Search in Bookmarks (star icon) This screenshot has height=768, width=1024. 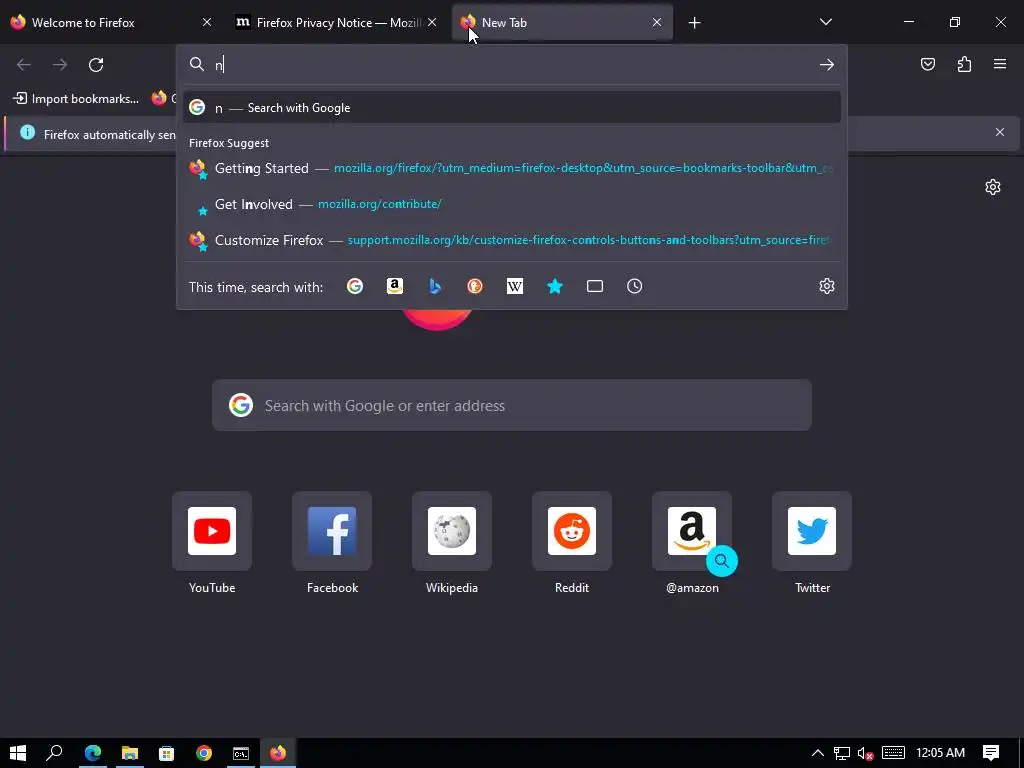554,286
